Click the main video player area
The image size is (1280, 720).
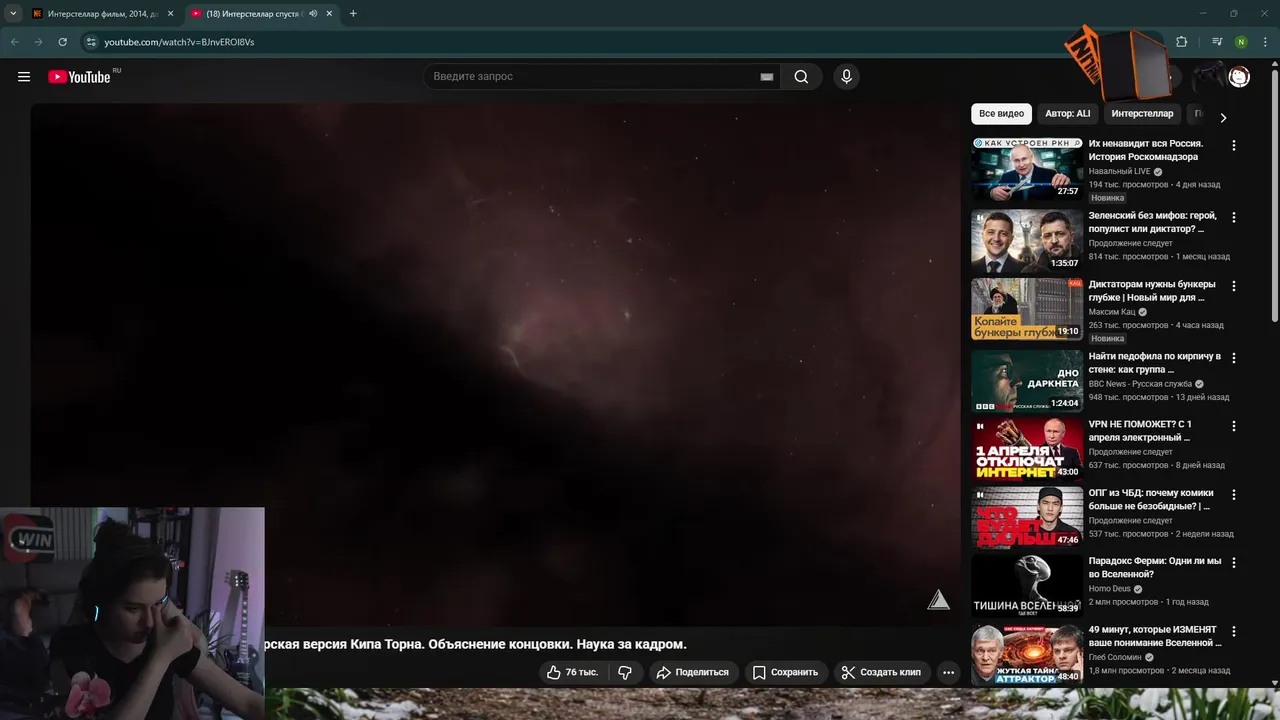pyautogui.click(x=495, y=365)
